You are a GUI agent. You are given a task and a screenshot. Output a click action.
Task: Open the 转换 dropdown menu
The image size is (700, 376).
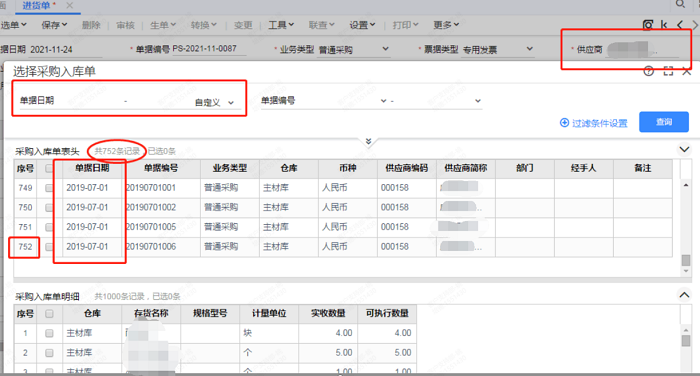[x=204, y=25]
